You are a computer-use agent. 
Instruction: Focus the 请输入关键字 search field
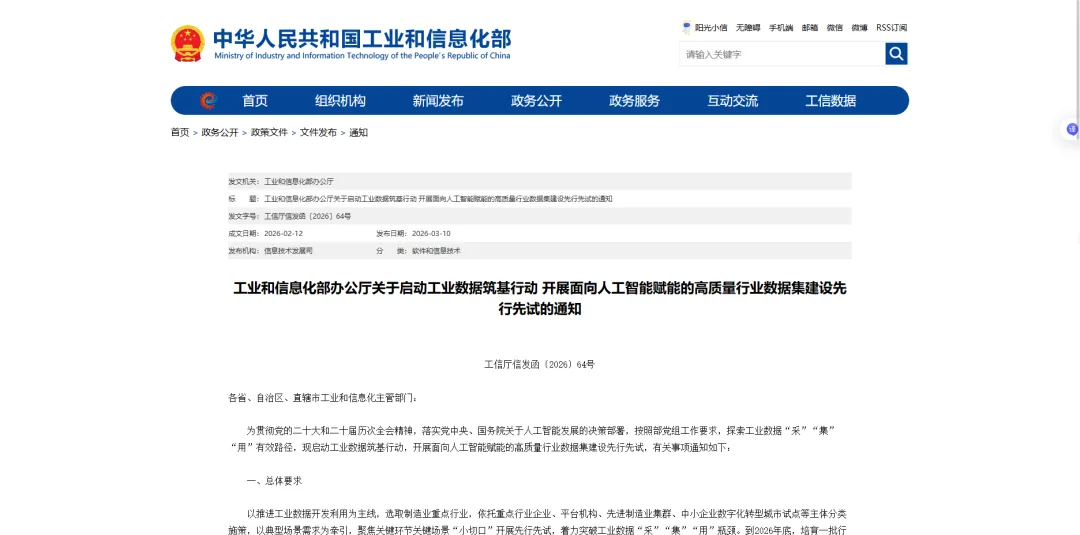782,54
